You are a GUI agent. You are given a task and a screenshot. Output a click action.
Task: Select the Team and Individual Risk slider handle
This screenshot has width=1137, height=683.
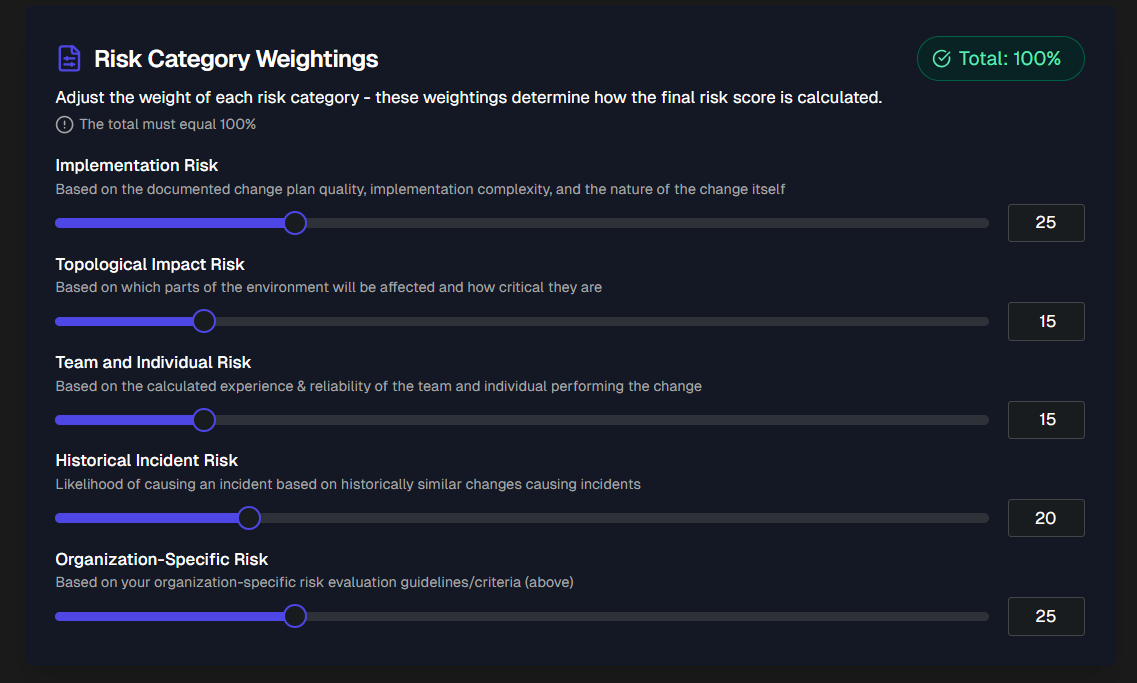click(x=204, y=419)
